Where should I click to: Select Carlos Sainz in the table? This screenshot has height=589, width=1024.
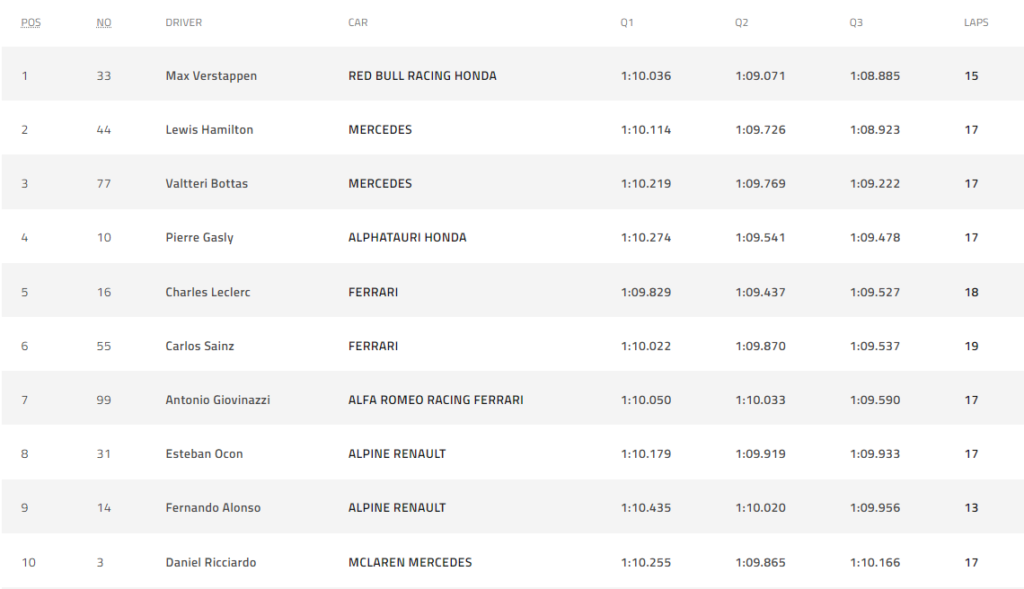(x=199, y=346)
